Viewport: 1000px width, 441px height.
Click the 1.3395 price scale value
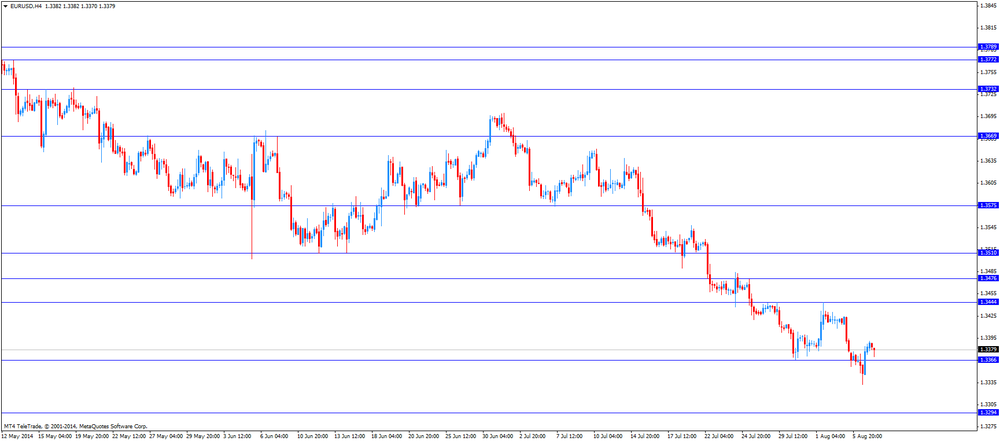(989, 338)
